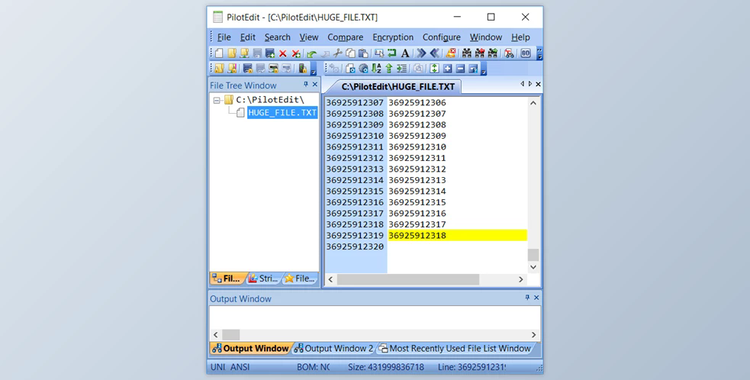Open the Encryption menu
Image resolution: width=750 pixels, height=380 pixels.
[393, 37]
